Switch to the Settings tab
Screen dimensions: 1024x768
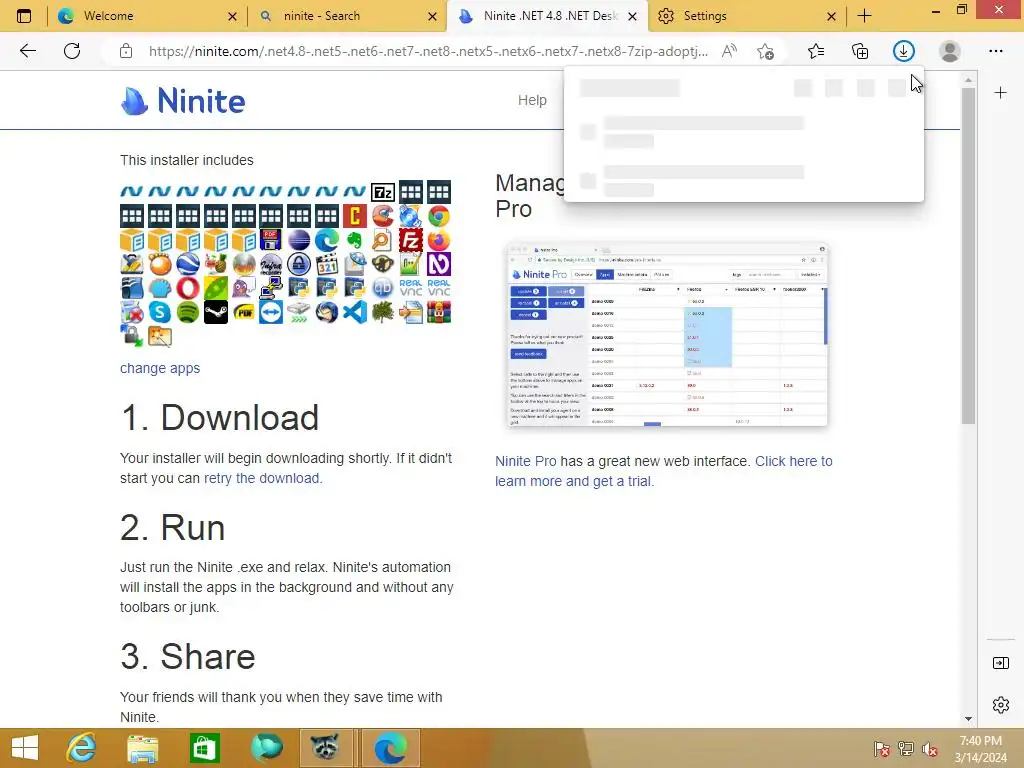[747, 16]
